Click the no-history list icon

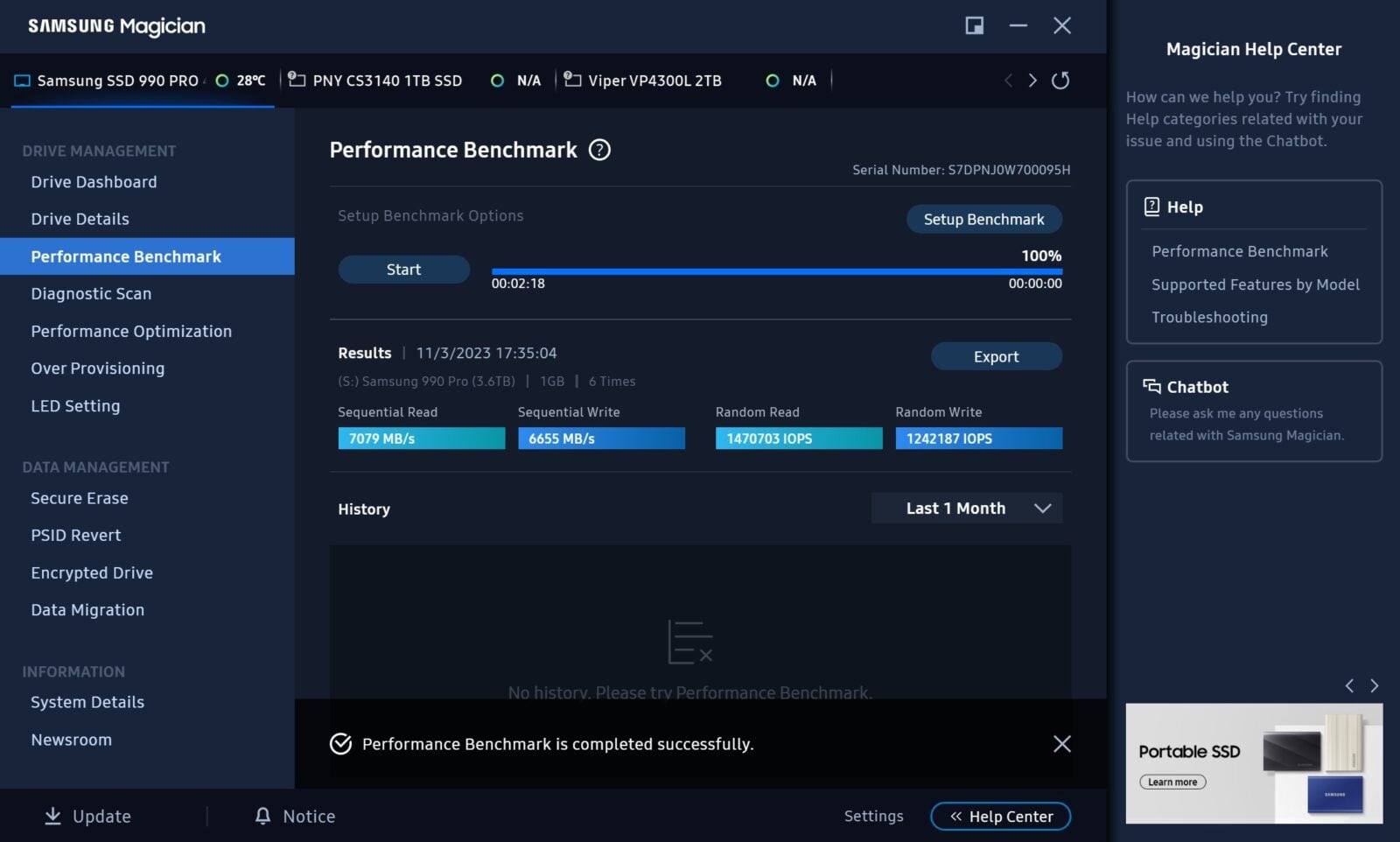690,642
